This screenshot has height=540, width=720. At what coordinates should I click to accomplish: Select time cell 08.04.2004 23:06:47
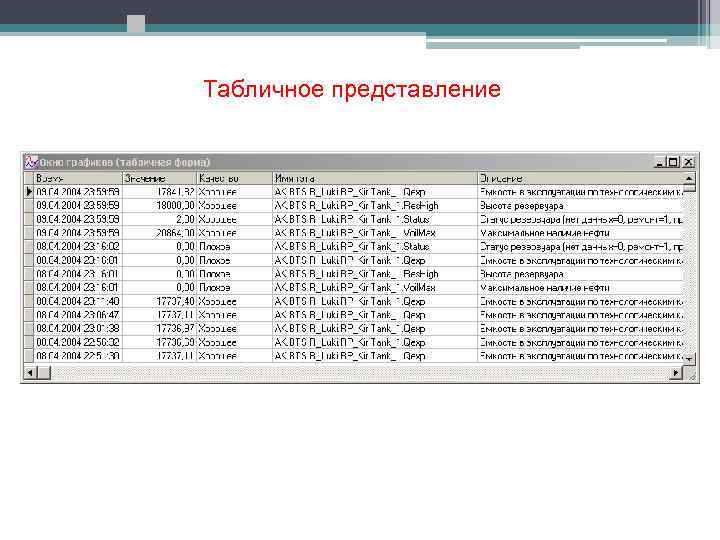(x=79, y=315)
